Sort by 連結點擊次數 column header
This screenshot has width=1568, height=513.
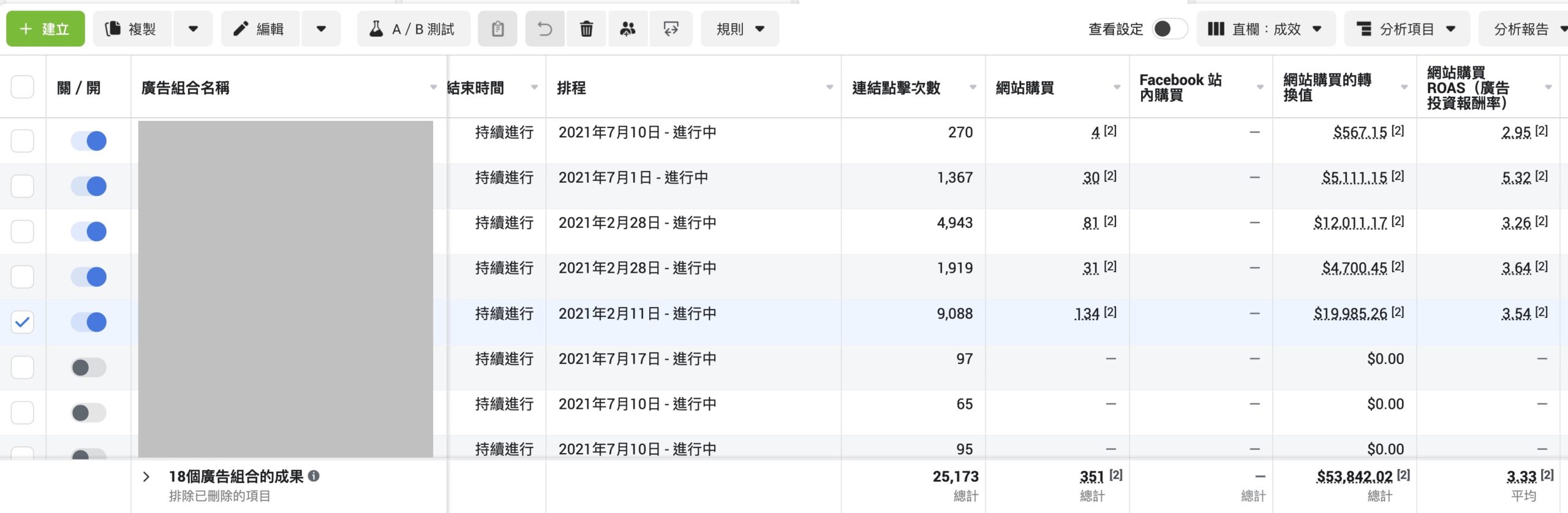point(896,88)
